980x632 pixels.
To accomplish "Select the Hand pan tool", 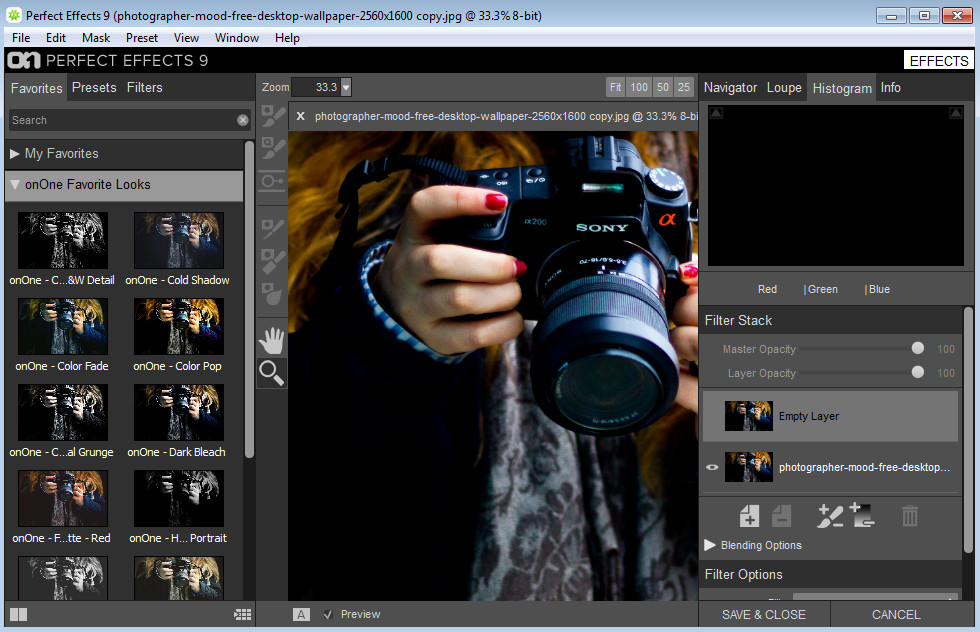I will click(271, 340).
